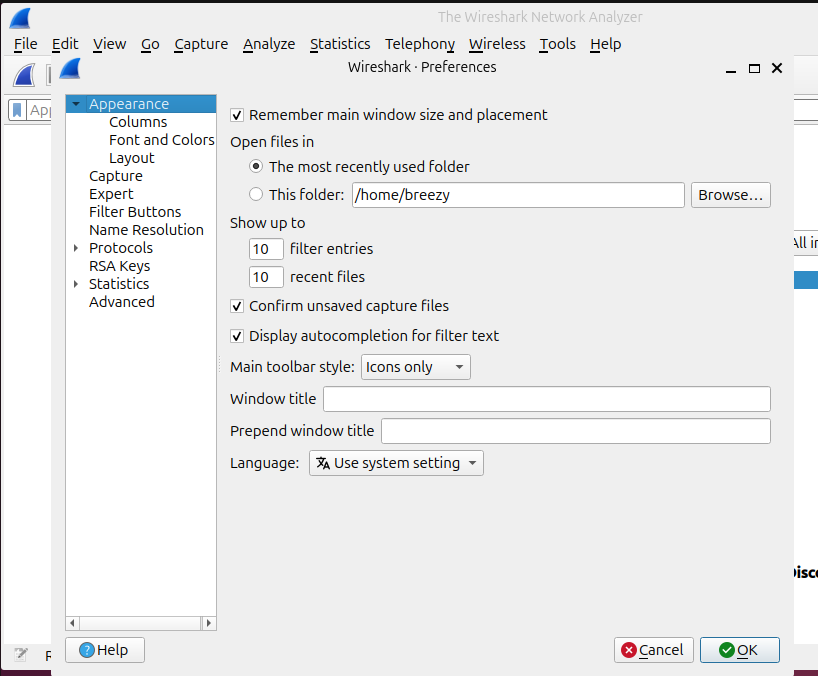The height and width of the screenshot is (676, 818).
Task: Select The most recently used folder option
Action: (x=256, y=166)
